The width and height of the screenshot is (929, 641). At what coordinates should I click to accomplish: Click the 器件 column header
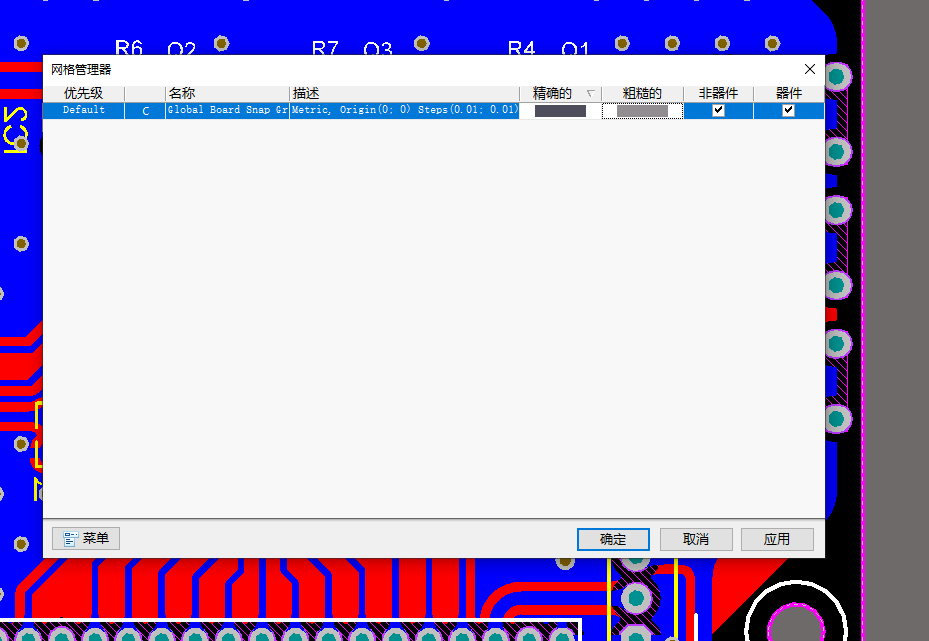(x=789, y=94)
